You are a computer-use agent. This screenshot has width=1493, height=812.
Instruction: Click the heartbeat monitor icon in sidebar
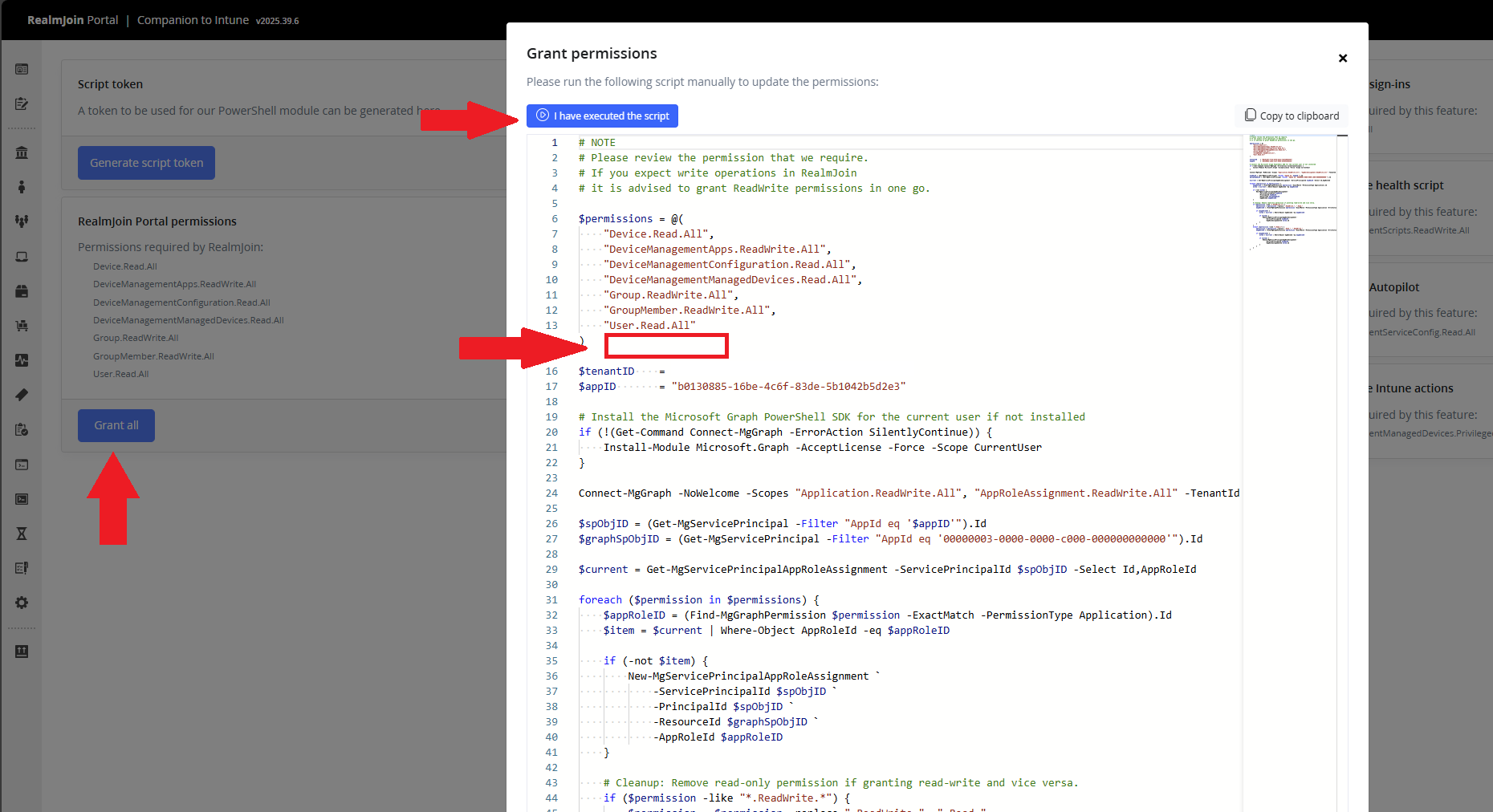click(x=22, y=360)
